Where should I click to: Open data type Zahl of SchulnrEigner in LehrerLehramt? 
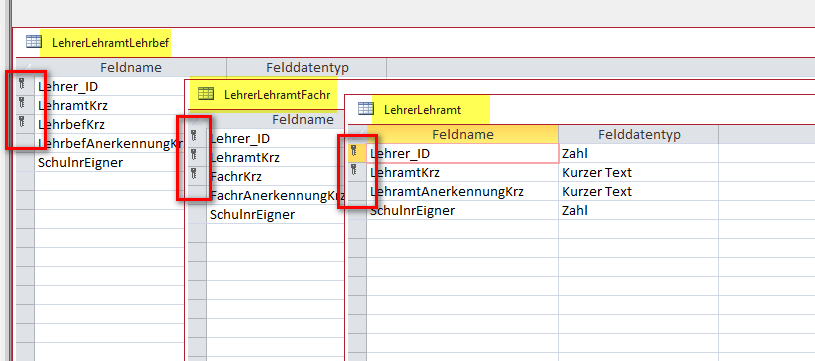(639, 210)
